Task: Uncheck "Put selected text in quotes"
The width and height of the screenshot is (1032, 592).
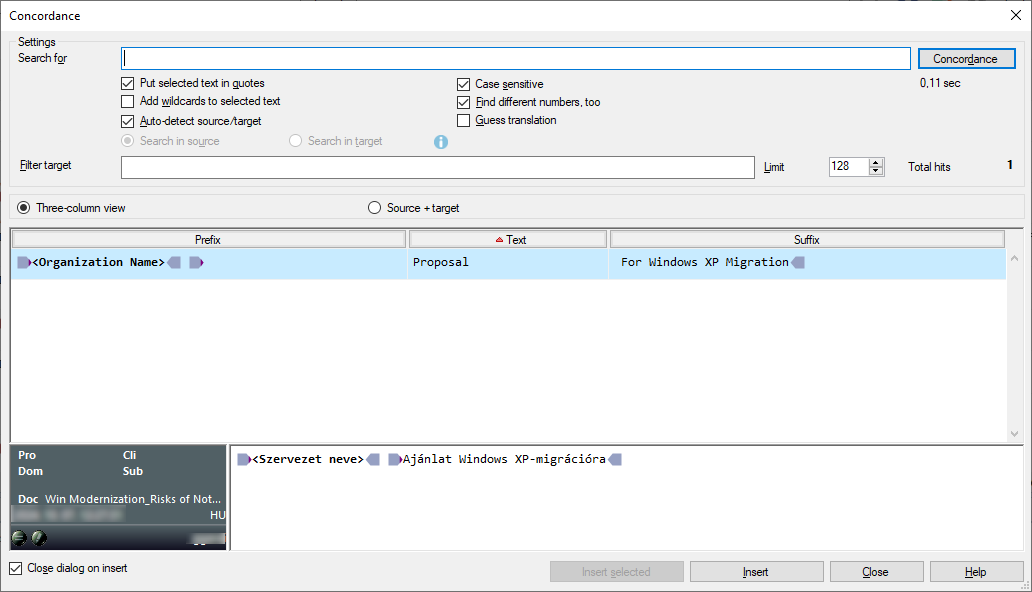Action: [x=127, y=83]
